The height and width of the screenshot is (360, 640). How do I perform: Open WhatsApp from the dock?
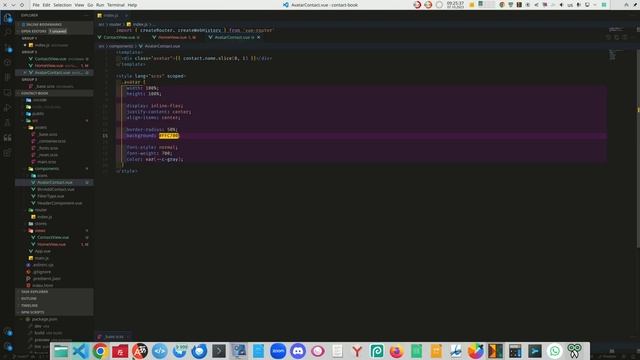[x=554, y=351]
